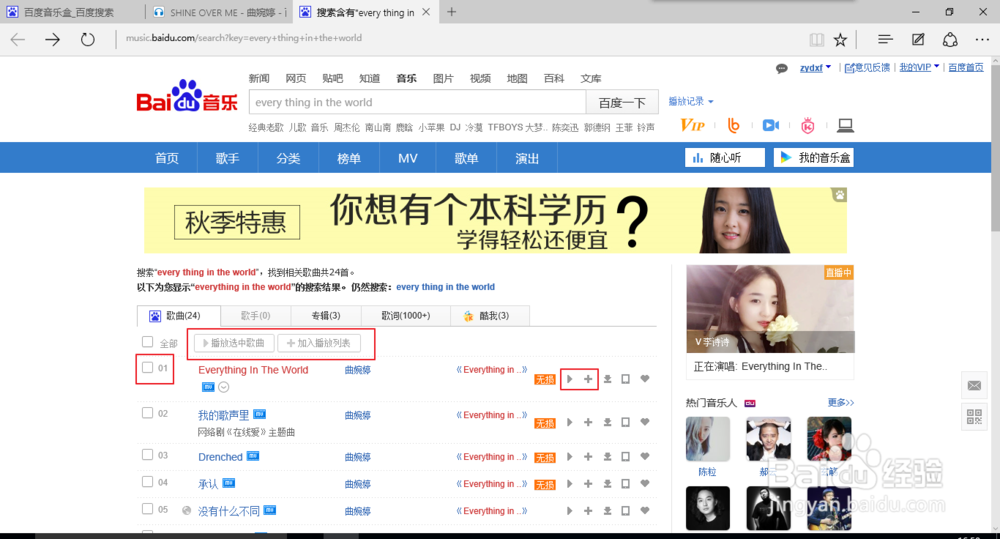The height and width of the screenshot is (539, 1000).
Task: Click the 播放选中歌曲 button
Action: pos(234,343)
